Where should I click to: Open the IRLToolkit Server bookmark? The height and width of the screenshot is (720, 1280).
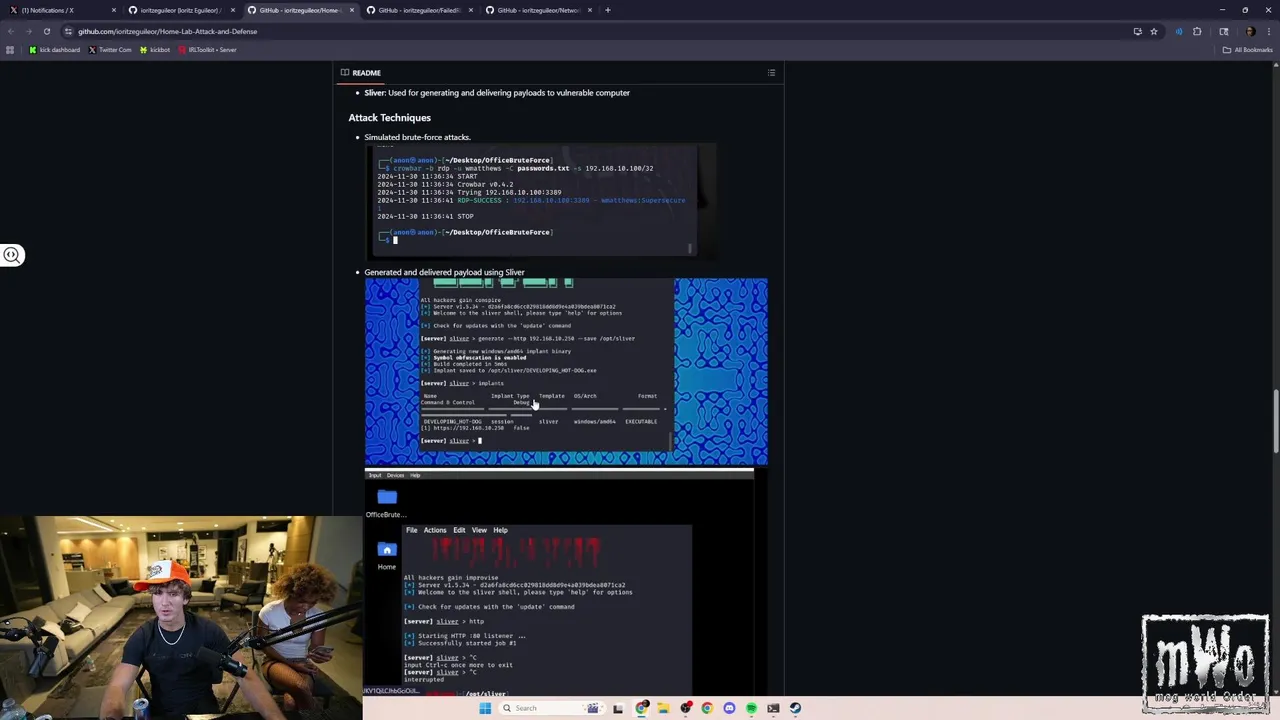[207, 49]
